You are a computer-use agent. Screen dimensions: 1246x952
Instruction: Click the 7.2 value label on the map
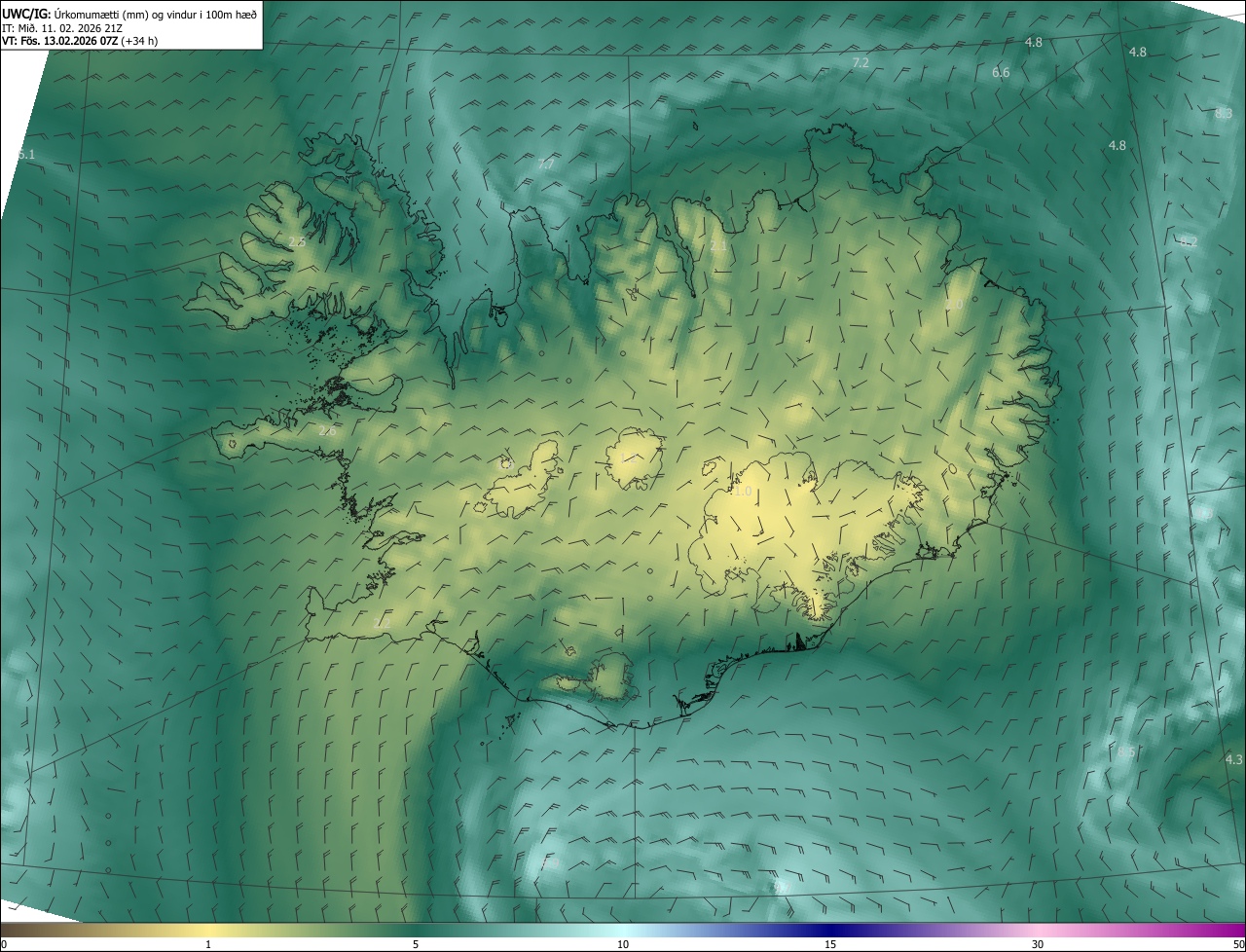[x=861, y=62]
